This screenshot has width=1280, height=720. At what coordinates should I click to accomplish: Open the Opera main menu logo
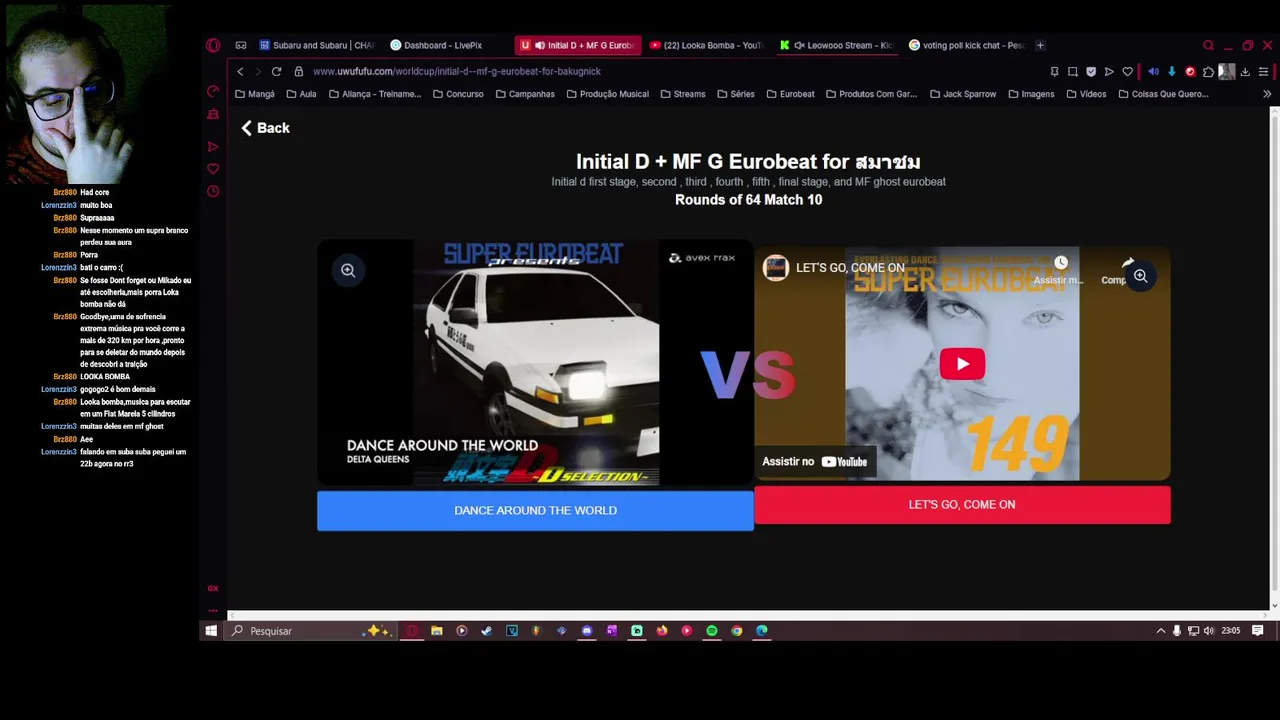(213, 45)
